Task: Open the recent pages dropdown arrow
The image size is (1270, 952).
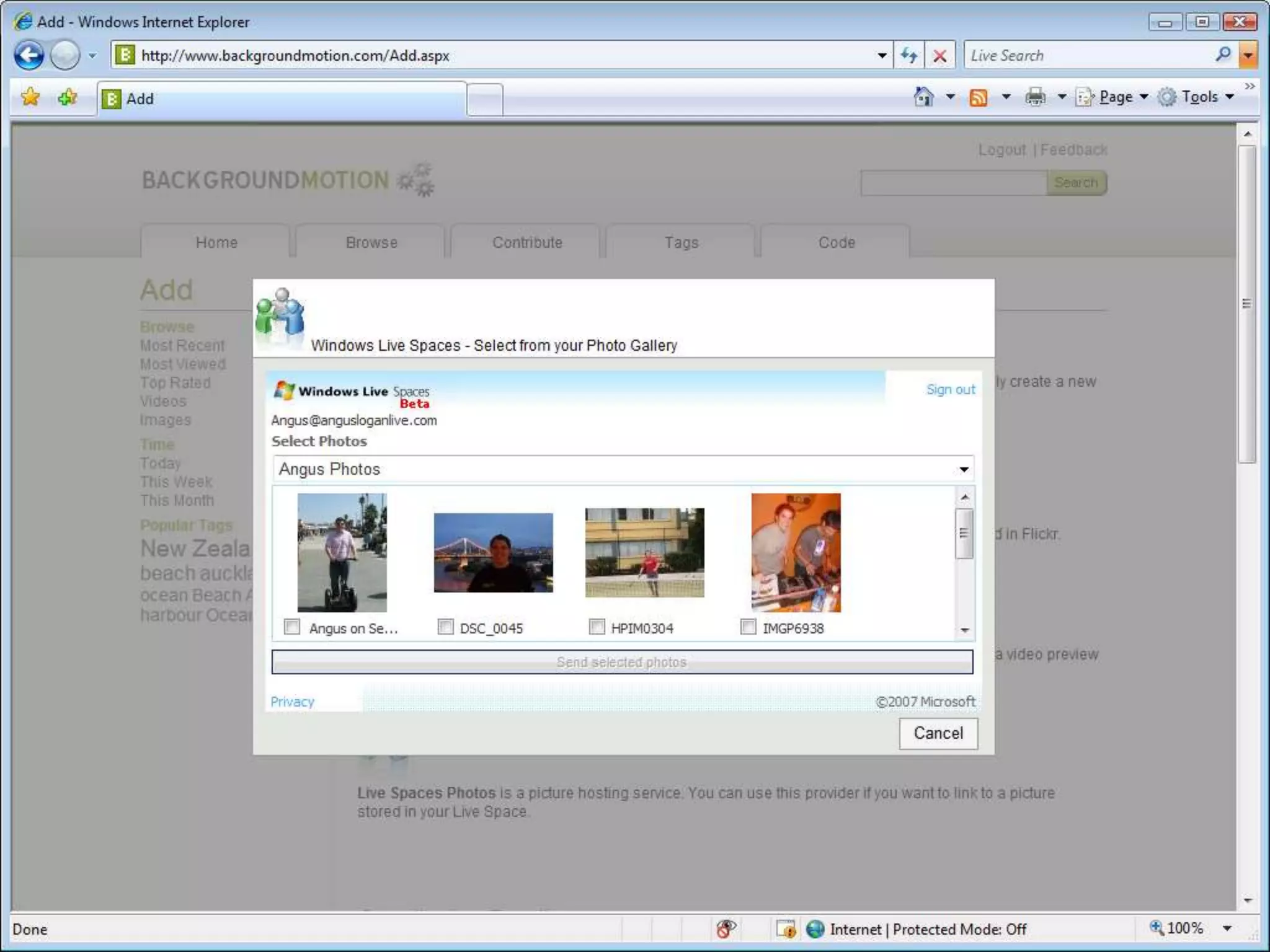Action: (92, 56)
